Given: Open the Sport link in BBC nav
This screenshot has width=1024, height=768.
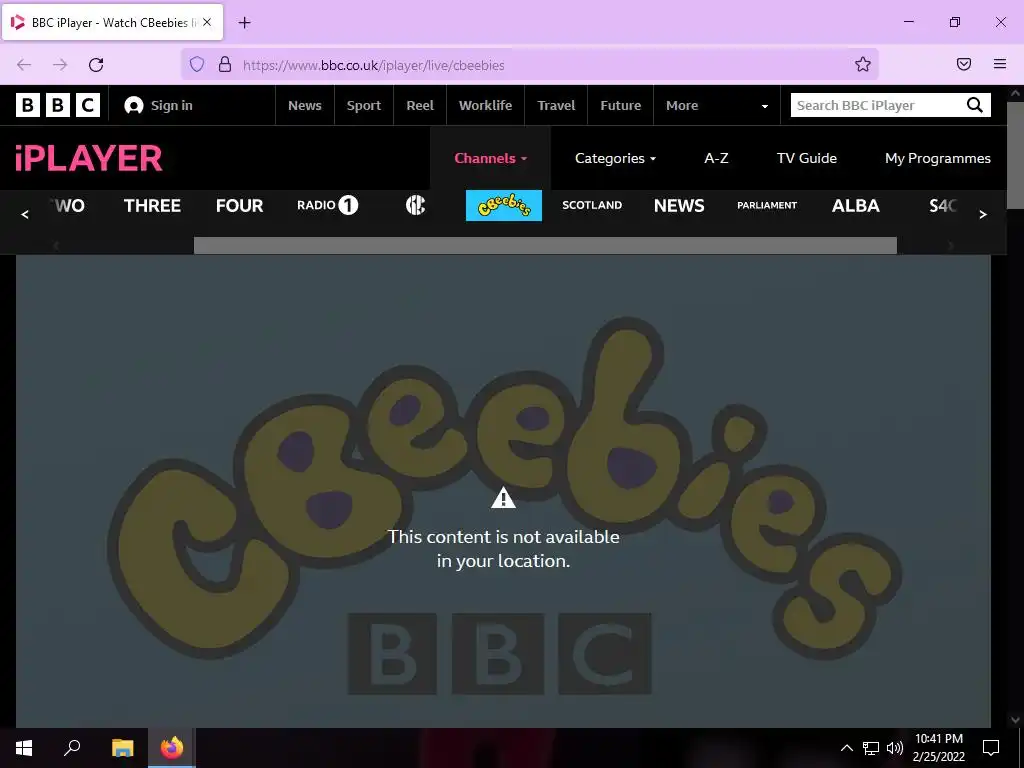Looking at the screenshot, I should (364, 105).
